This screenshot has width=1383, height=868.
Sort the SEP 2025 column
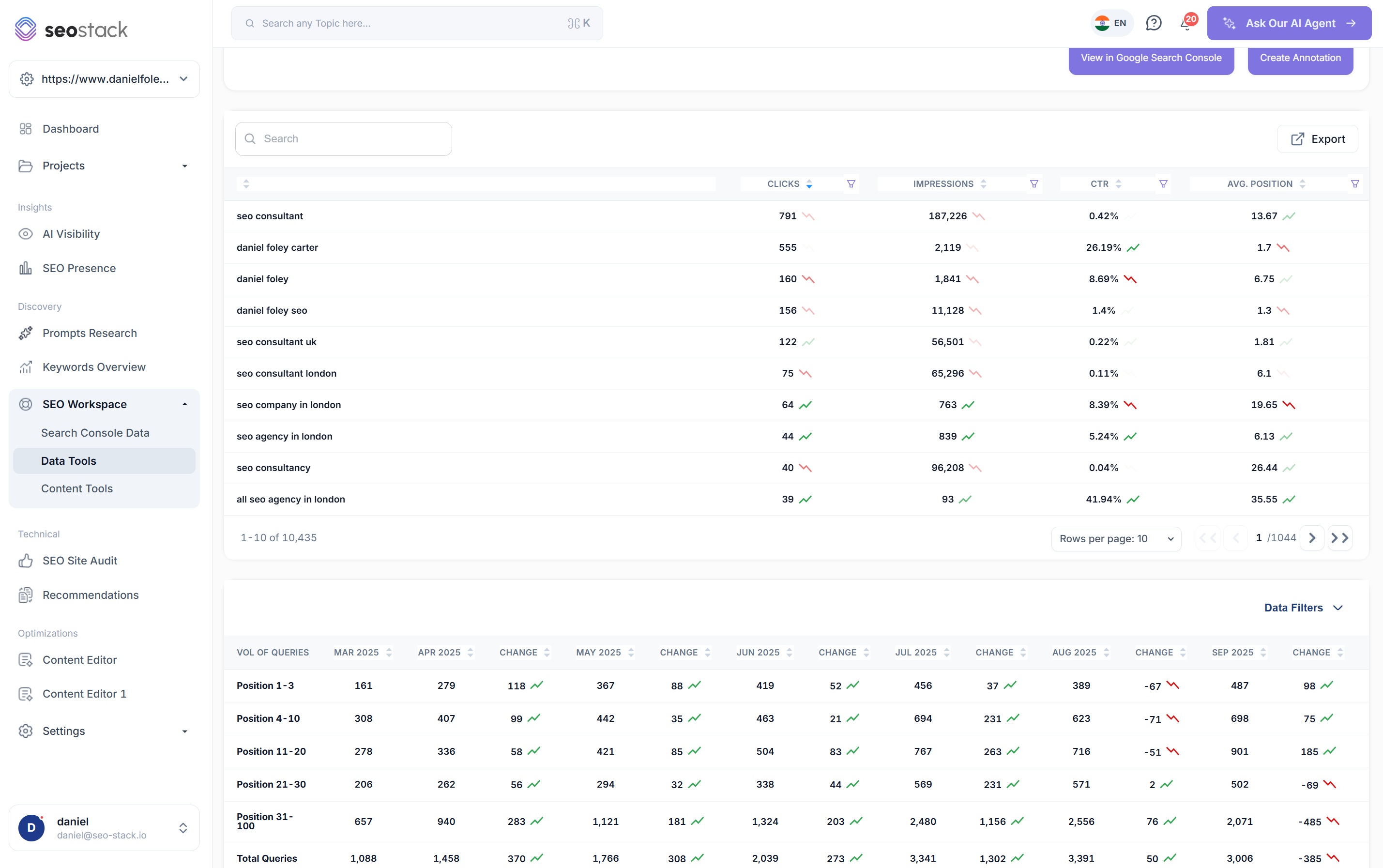(1263, 652)
